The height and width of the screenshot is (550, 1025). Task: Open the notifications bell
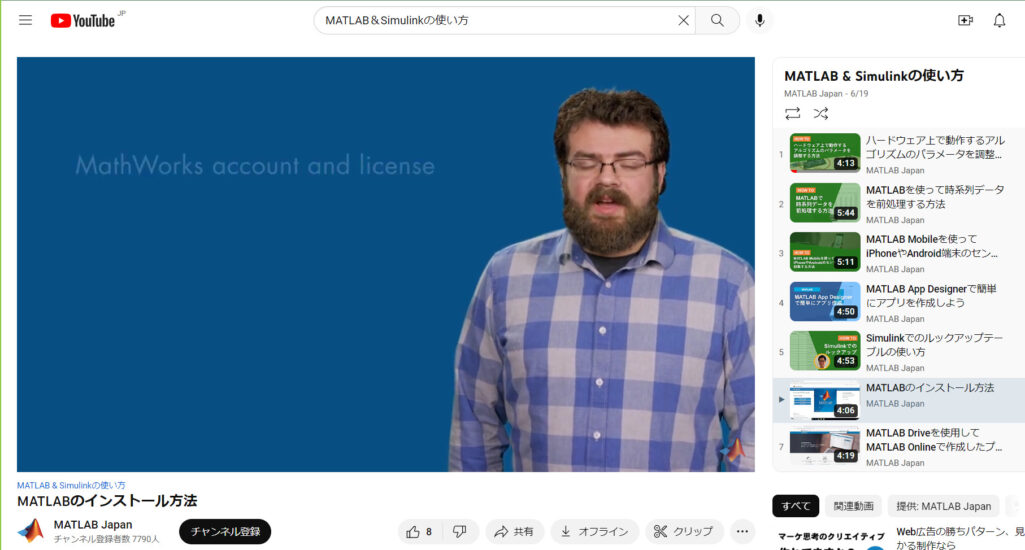[x=1000, y=20]
